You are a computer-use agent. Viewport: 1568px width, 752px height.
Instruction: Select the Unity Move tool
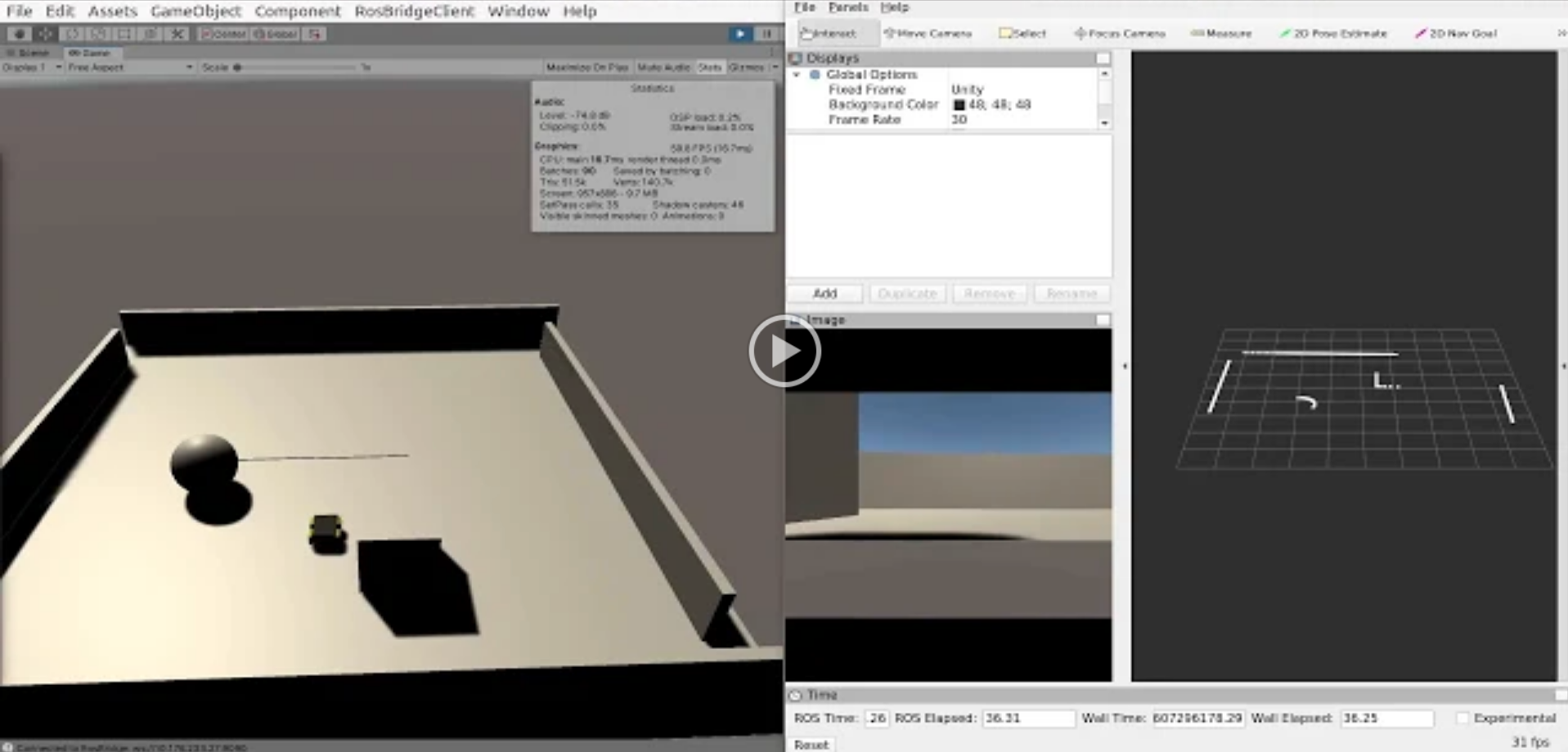pos(45,34)
